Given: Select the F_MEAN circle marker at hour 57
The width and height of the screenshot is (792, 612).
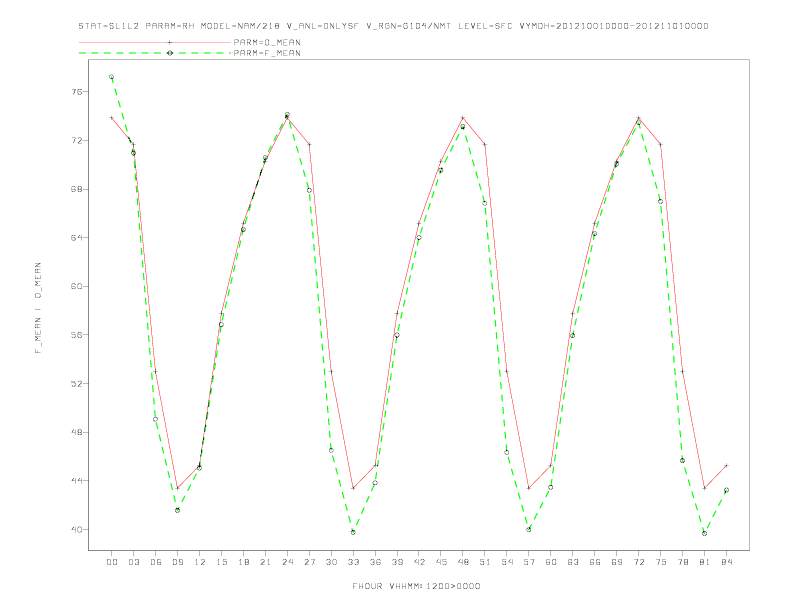Looking at the screenshot, I should [529, 530].
